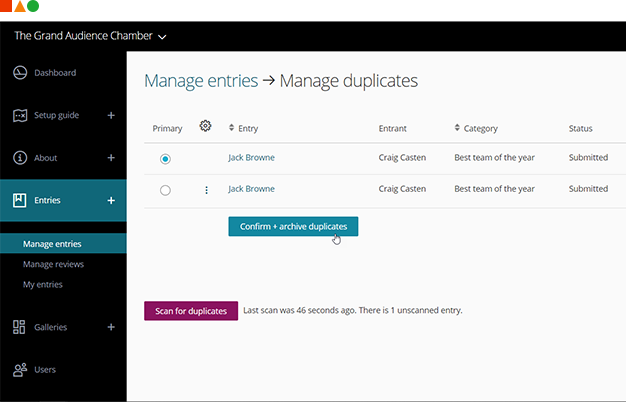Viewport: 626px width, 402px height.
Task: Click the Setup guide sidebar icon
Action: click(19, 115)
